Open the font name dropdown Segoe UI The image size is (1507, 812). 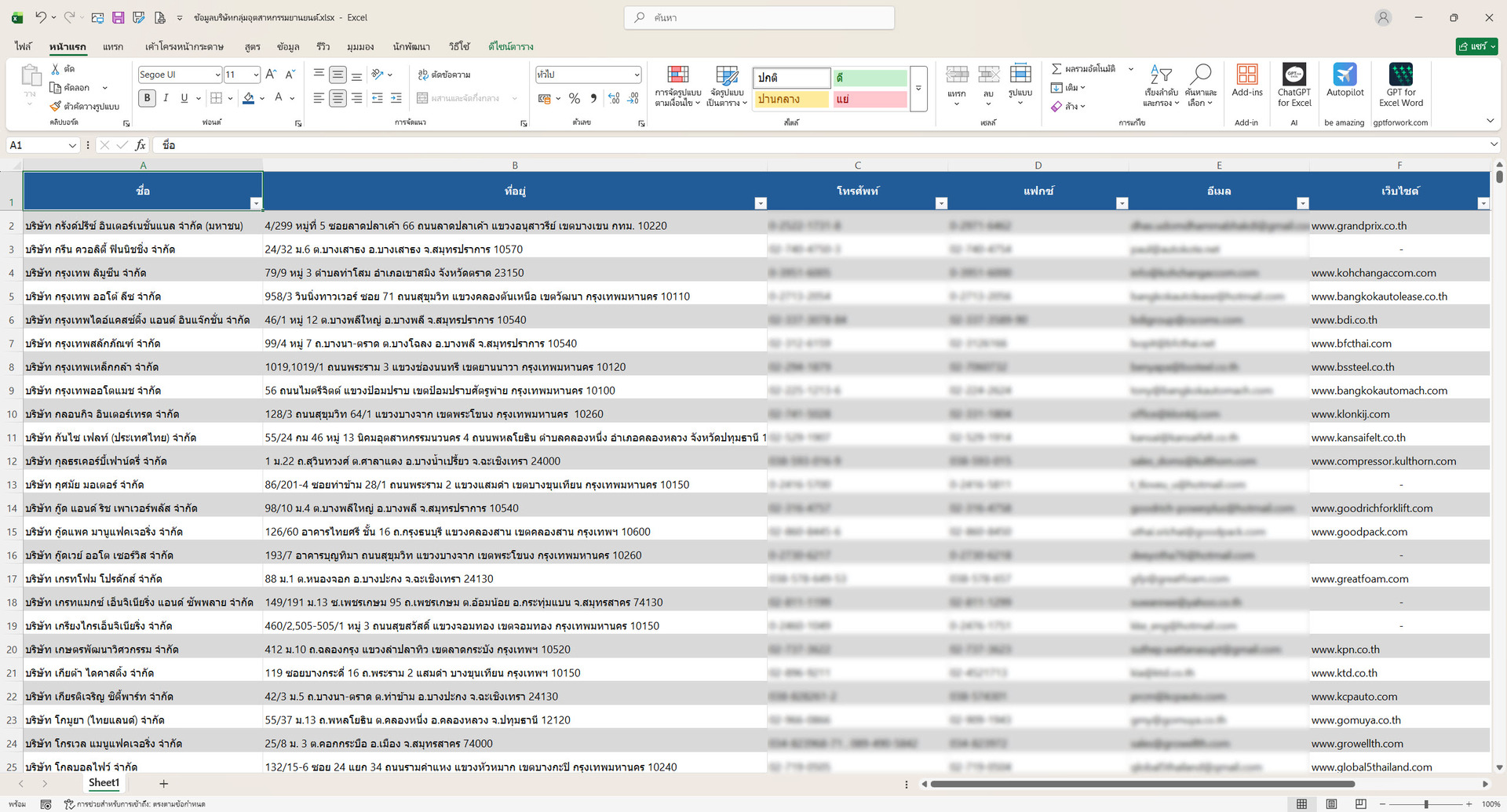tap(180, 75)
